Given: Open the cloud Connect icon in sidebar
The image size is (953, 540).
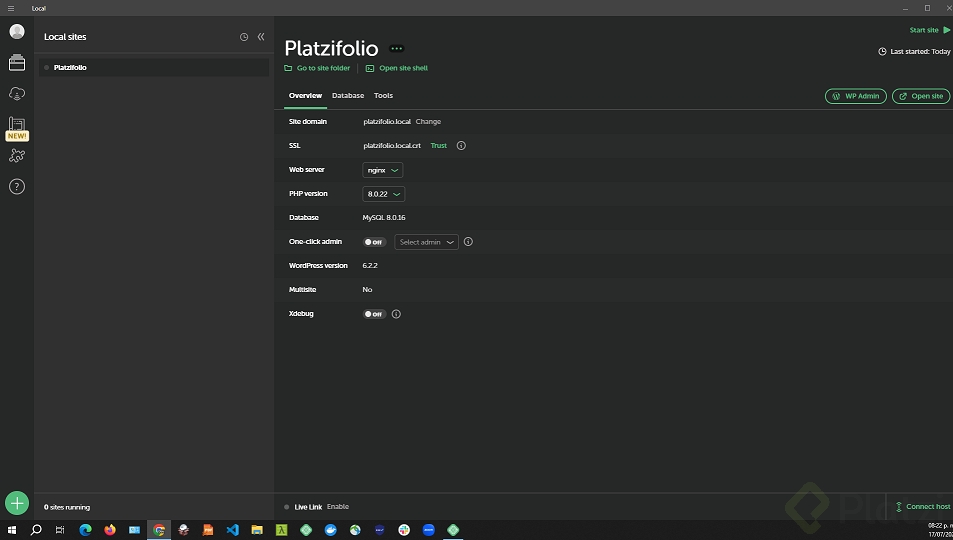Looking at the screenshot, I should point(17,94).
